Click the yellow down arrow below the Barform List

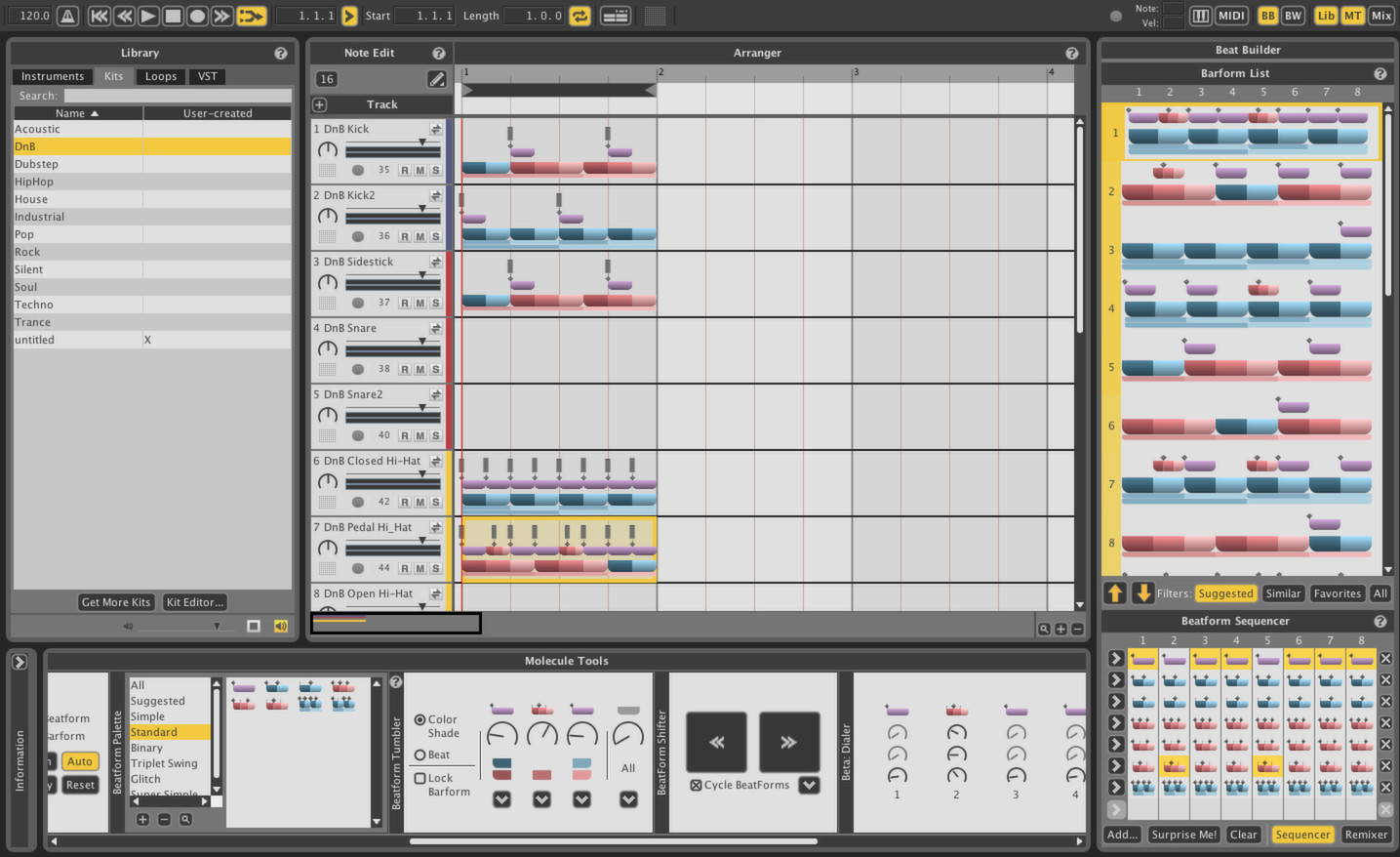tap(1142, 592)
